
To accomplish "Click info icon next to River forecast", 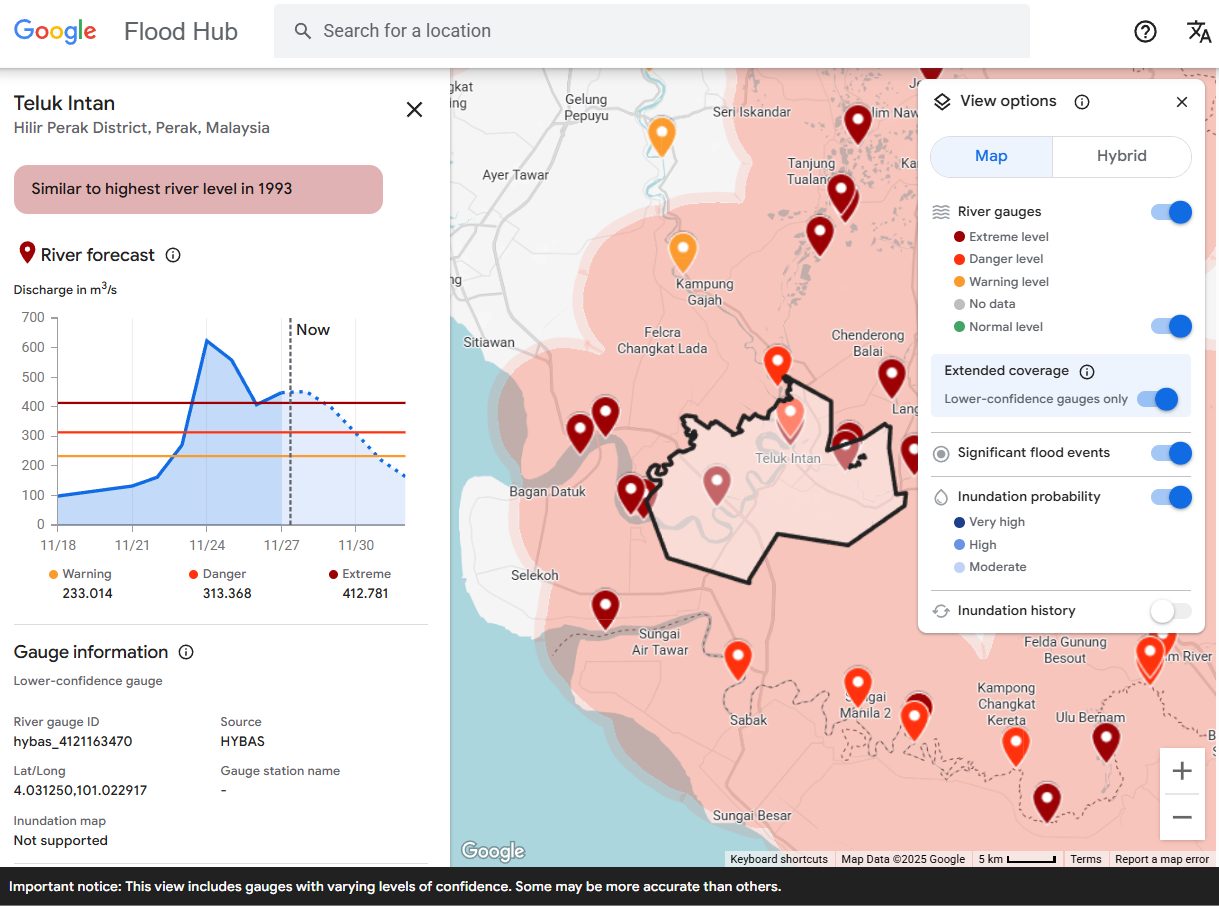I will pyautogui.click(x=173, y=255).
